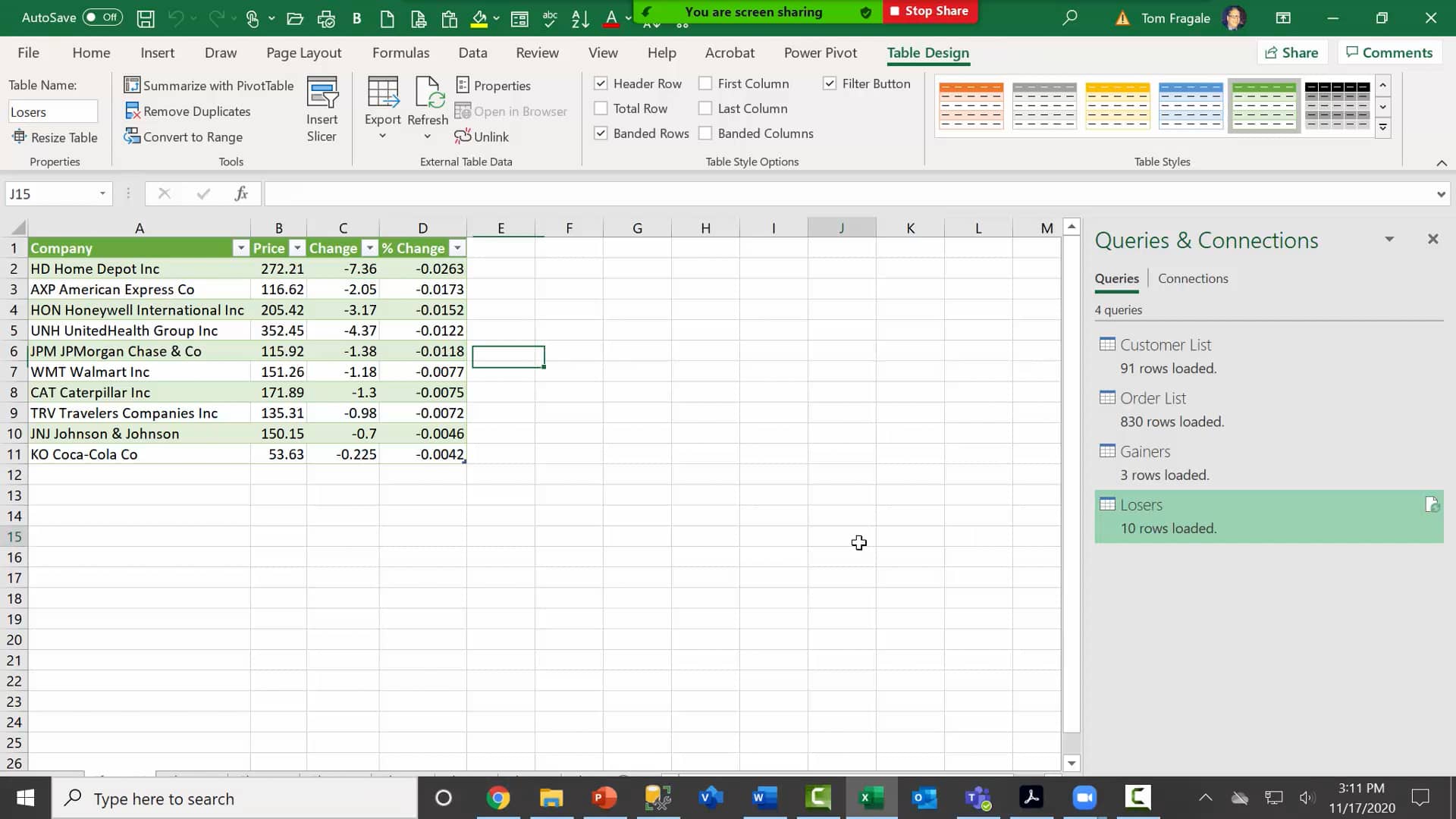Open the Formulas ribbon tab

[400, 52]
